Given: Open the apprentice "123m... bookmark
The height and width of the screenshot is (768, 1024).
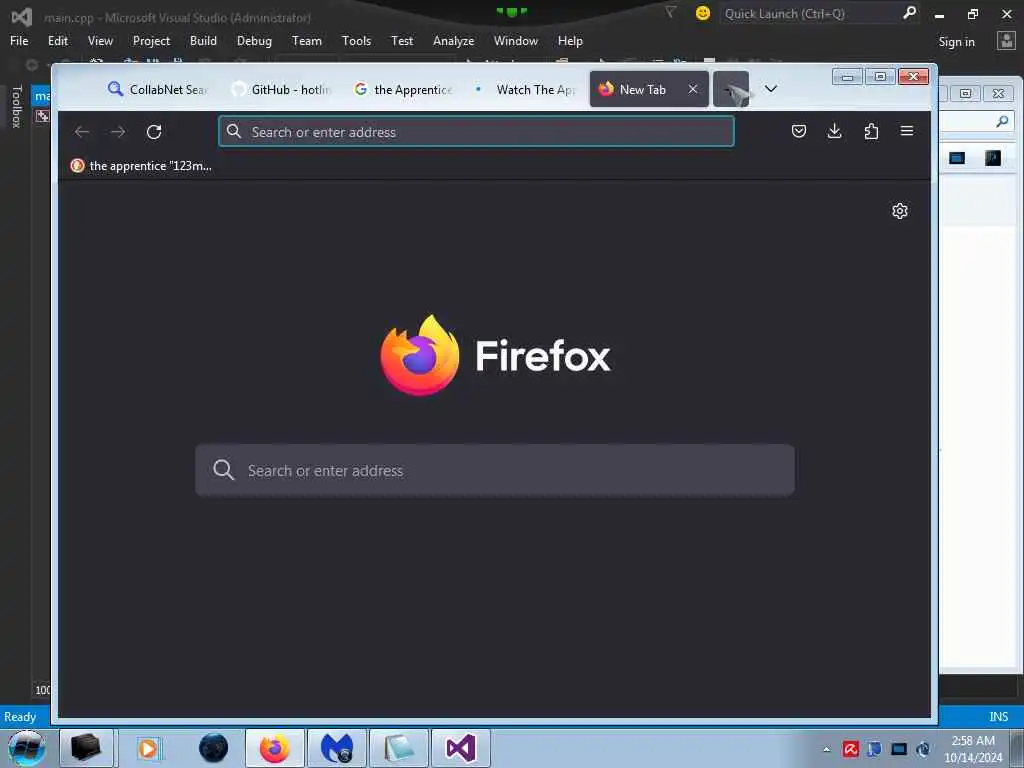Looking at the screenshot, I should coord(141,166).
